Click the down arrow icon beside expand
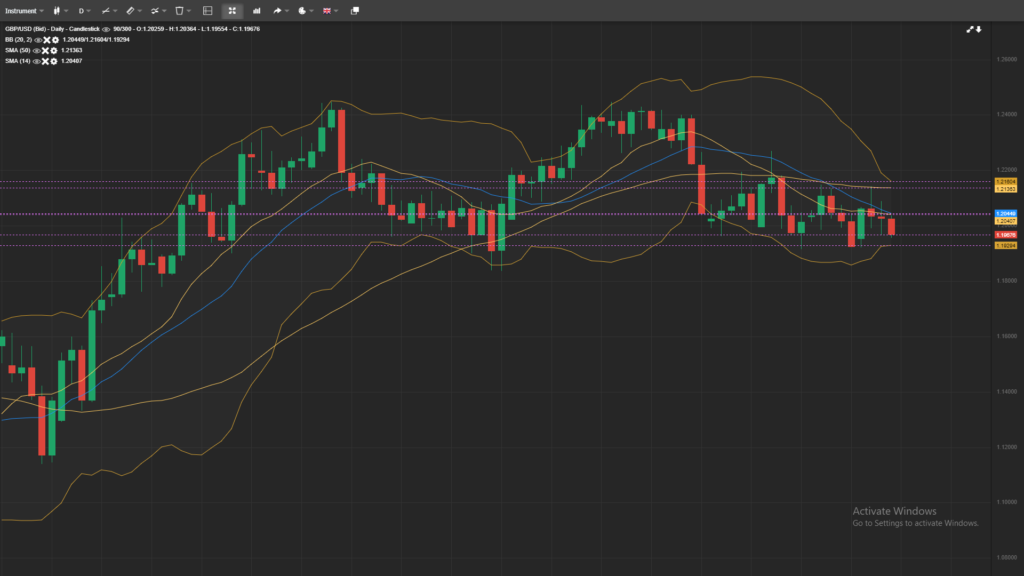The width and height of the screenshot is (1024, 576). (978, 29)
